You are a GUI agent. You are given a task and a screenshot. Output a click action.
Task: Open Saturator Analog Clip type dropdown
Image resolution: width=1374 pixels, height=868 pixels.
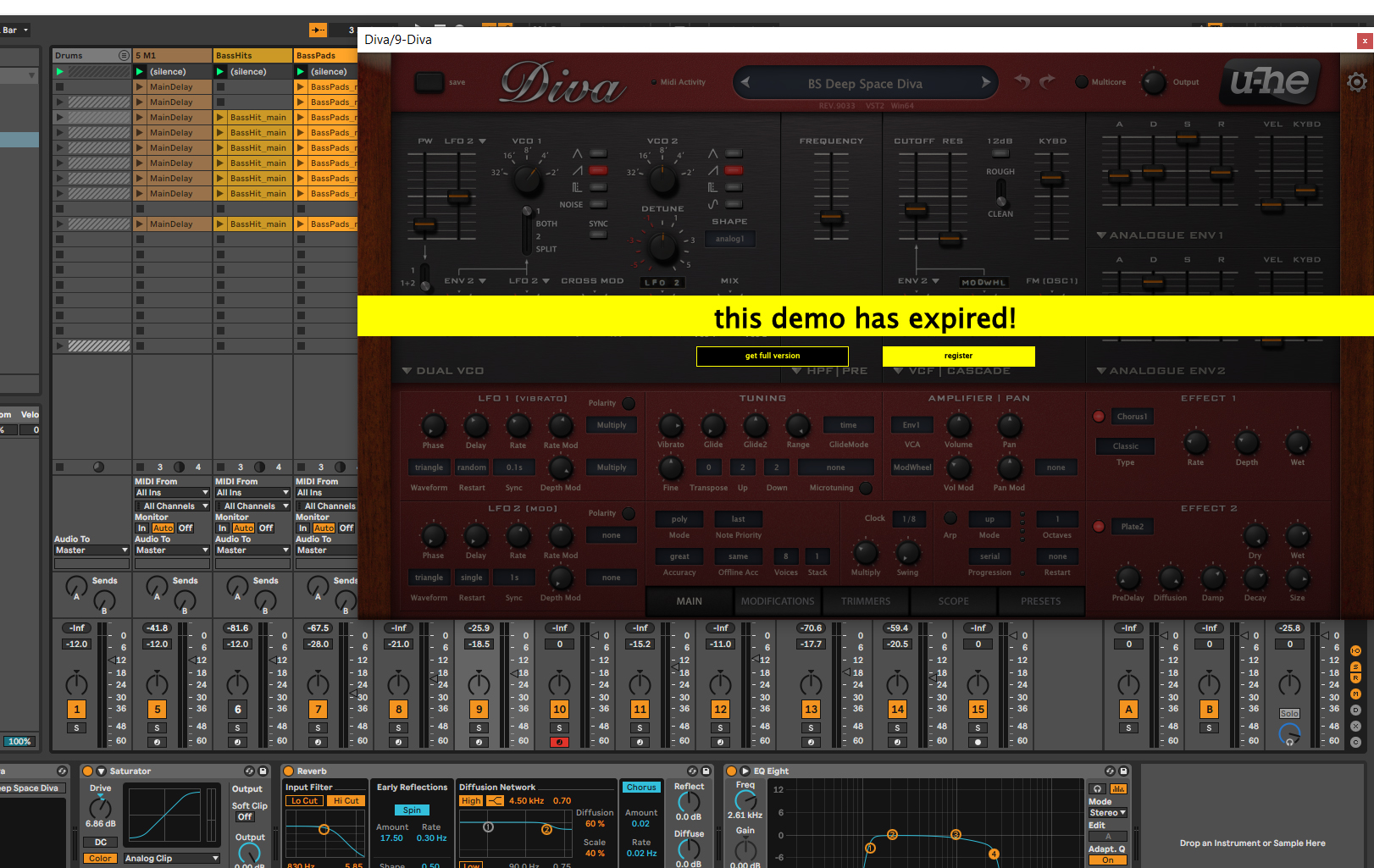172,859
